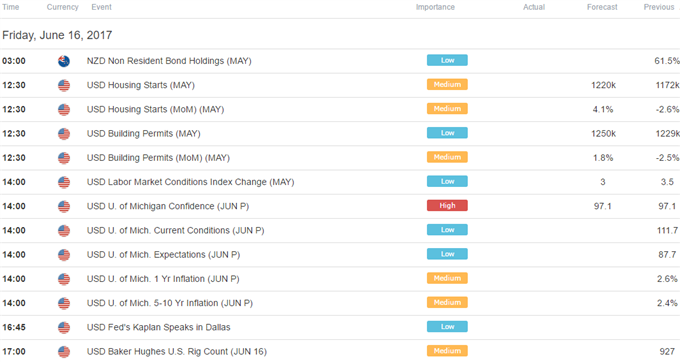Sort by the Forecast column header
Viewport: 680px width, 362px height.
click(602, 7)
